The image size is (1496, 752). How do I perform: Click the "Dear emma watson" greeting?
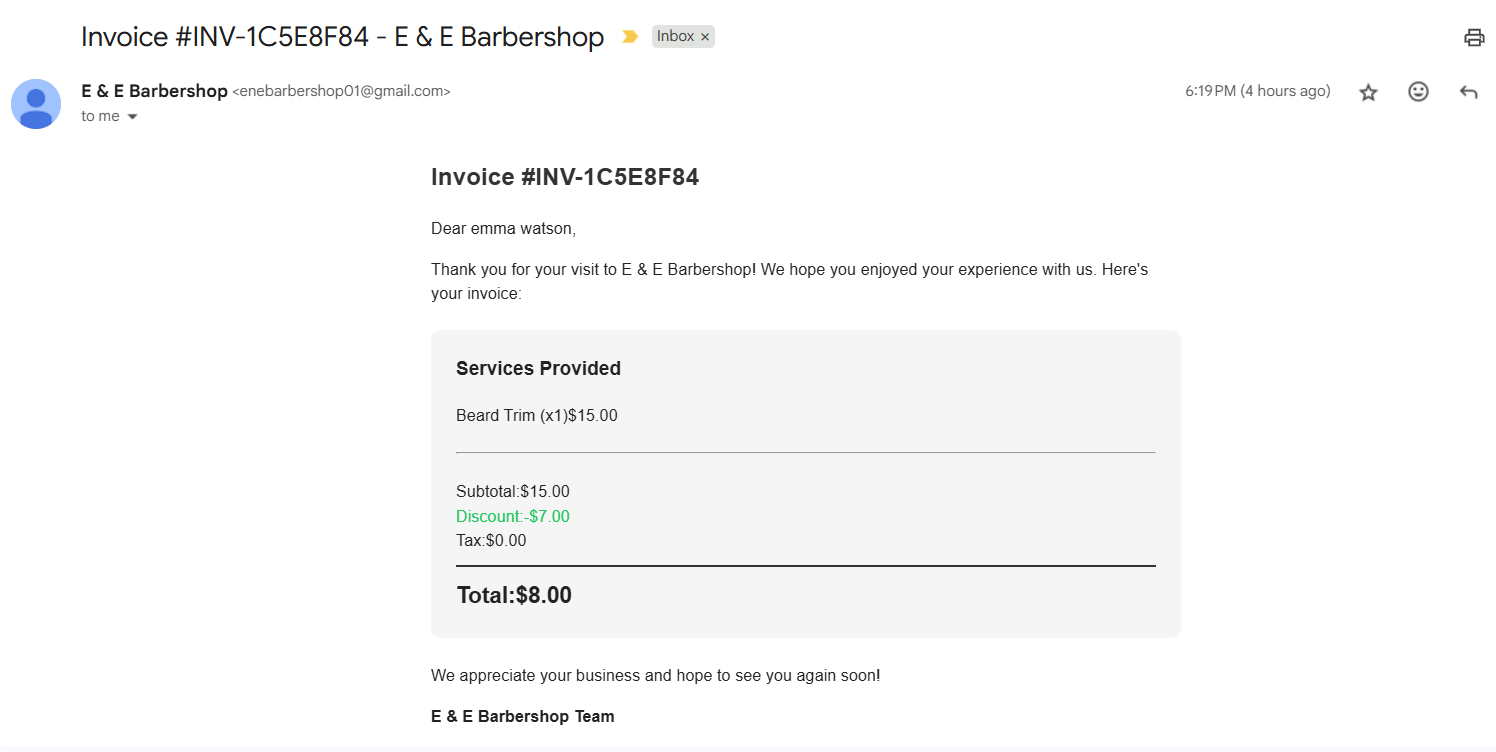(x=503, y=228)
